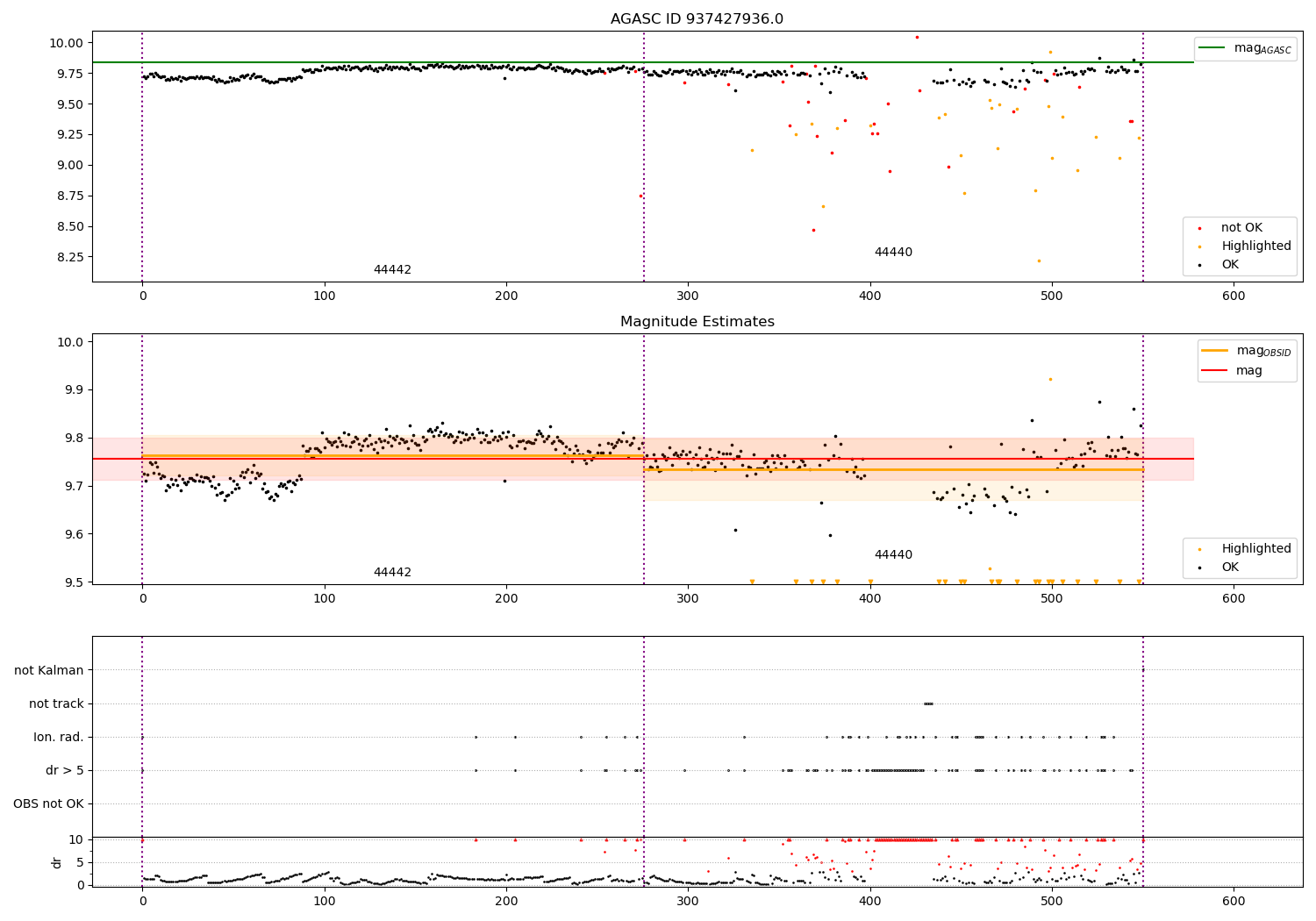
Task: Click "OK" in the Magnitude Estimates lower legend
Action: click(1230, 568)
